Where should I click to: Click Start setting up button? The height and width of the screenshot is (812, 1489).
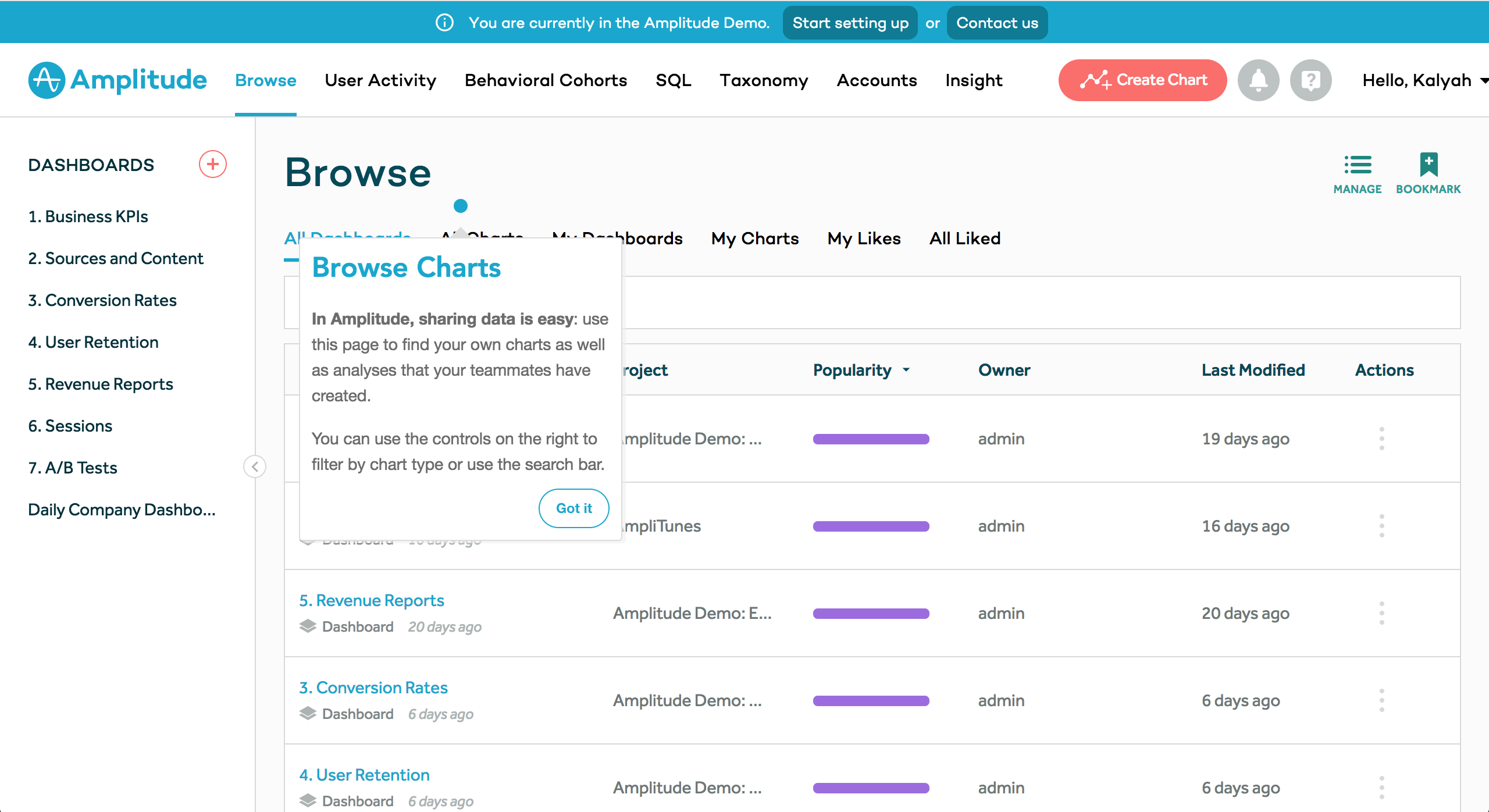coord(850,23)
